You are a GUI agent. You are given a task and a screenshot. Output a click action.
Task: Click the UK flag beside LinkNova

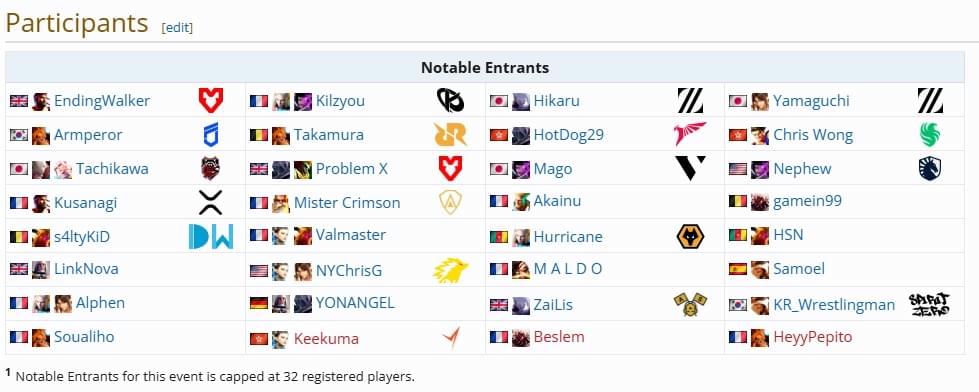[x=19, y=269]
